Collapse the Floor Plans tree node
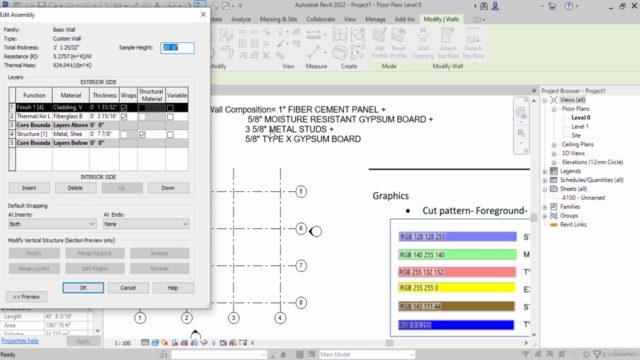This screenshot has height=360, width=640. coord(554,109)
